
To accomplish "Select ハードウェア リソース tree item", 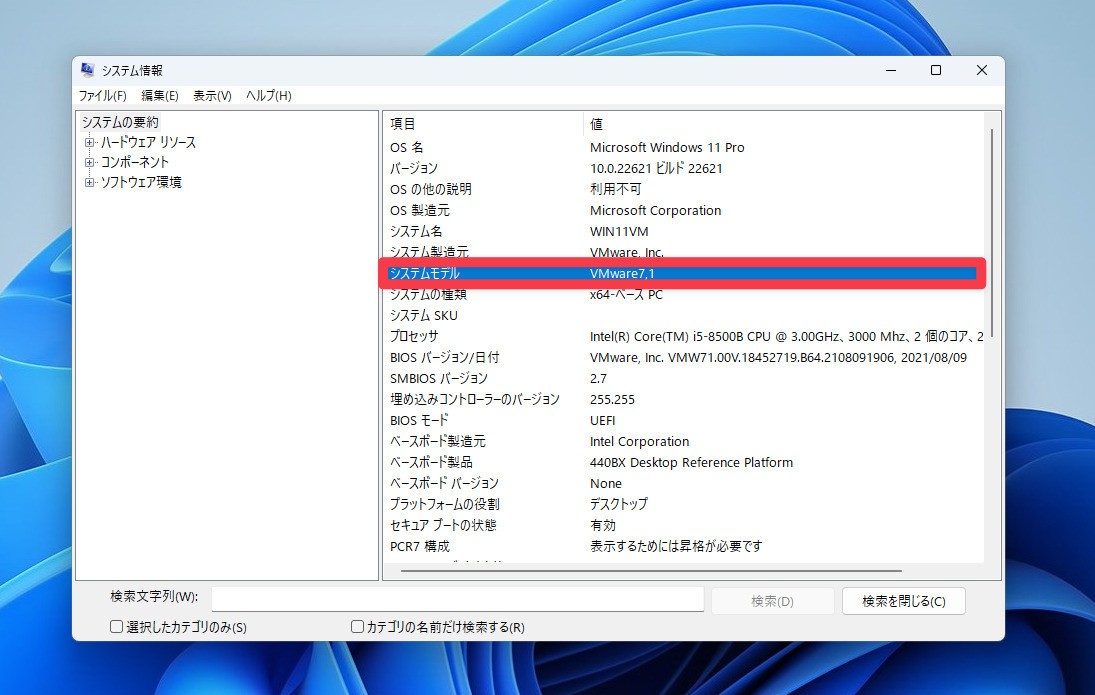I will [x=148, y=142].
